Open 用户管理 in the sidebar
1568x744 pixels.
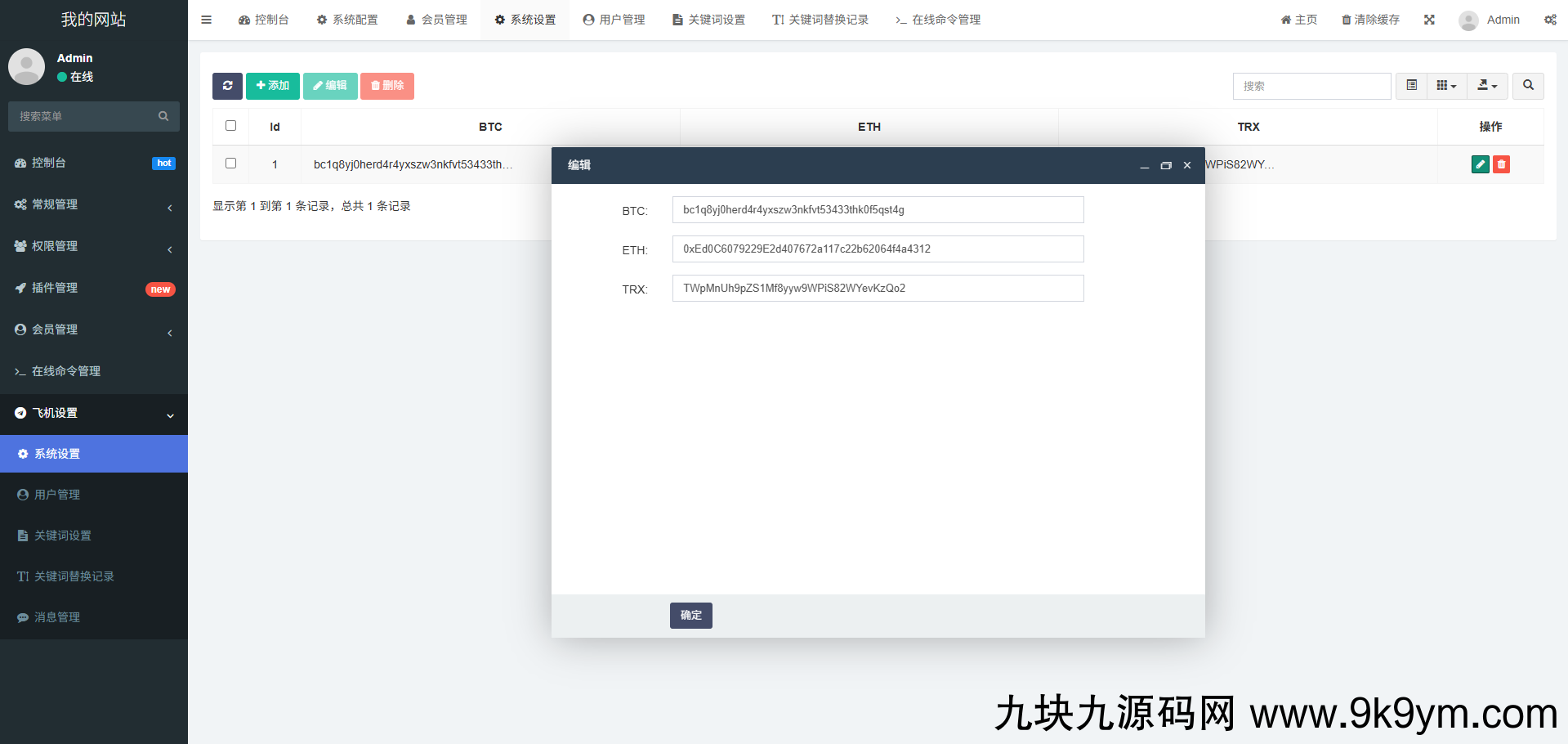(94, 495)
